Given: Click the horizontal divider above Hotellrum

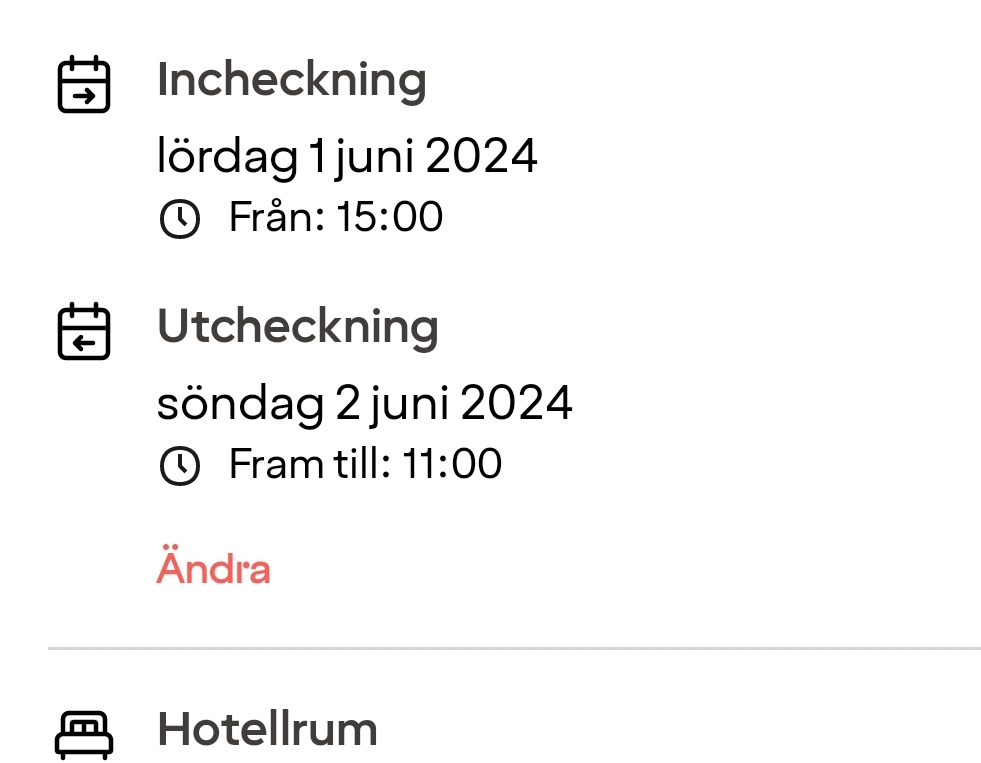Looking at the screenshot, I should pyautogui.click(x=514, y=649).
